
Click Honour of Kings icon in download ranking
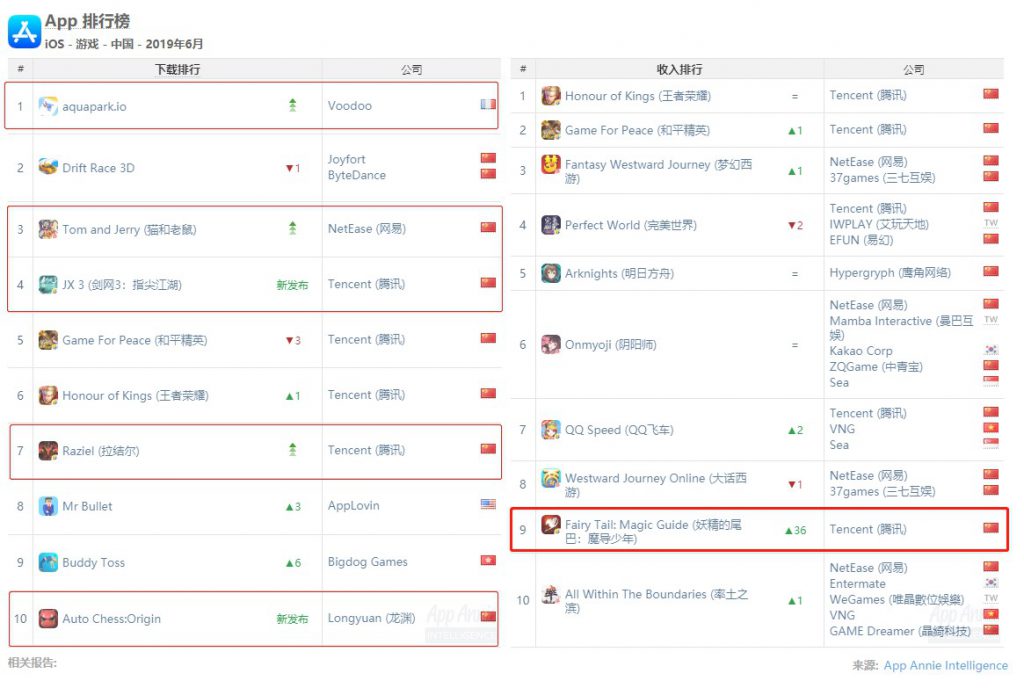(48, 395)
